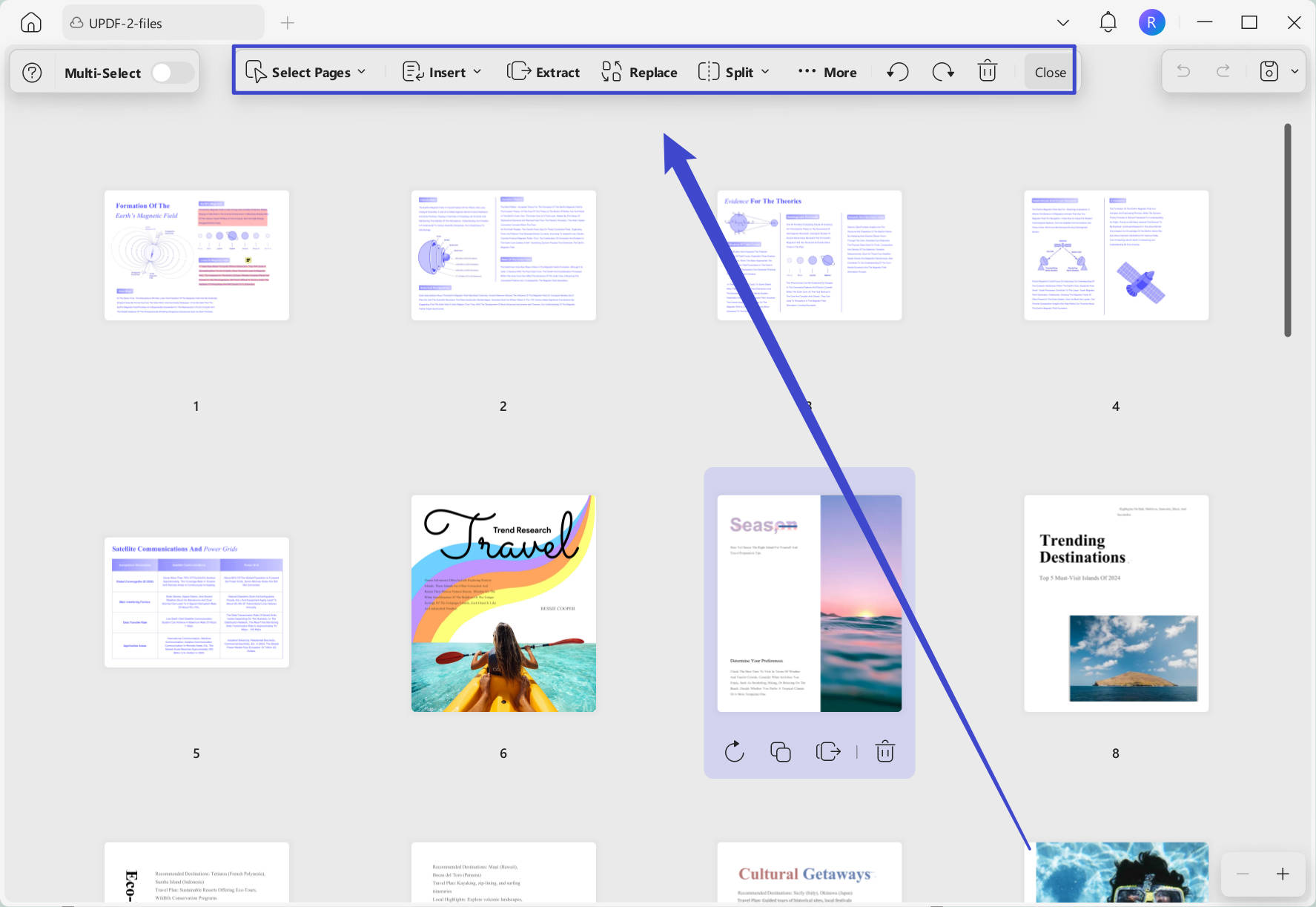The width and height of the screenshot is (1316, 907).
Task: Select the Cultural Getaways page thumbnail
Action: coord(810,873)
